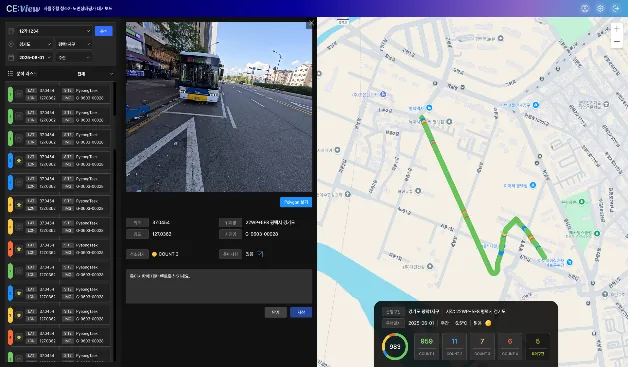Click the yellow status dot in summary panel
Image resolution: width=628 pixels, height=367 pixels.
tap(488, 323)
